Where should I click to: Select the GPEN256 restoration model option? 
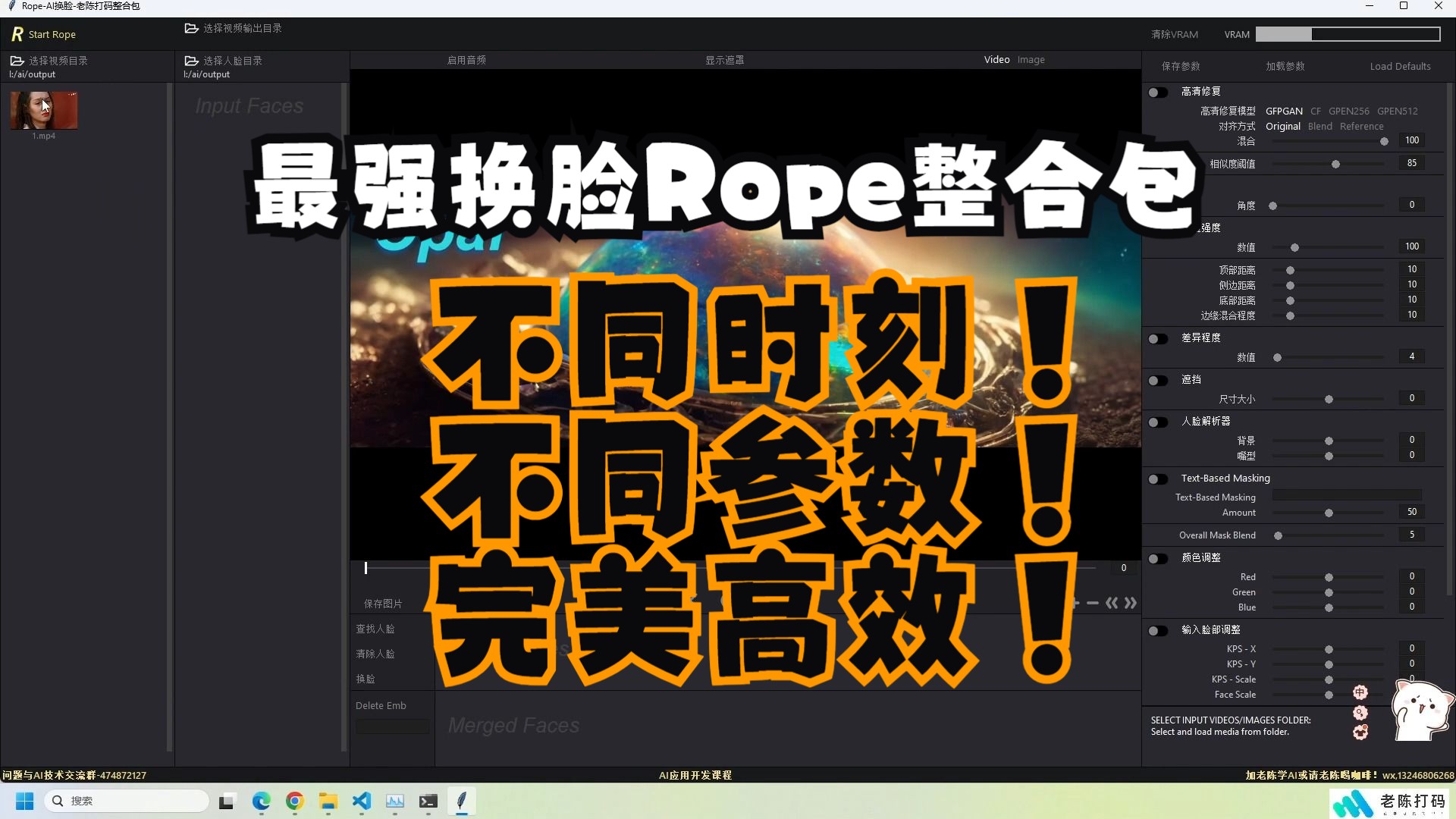[x=1348, y=111]
